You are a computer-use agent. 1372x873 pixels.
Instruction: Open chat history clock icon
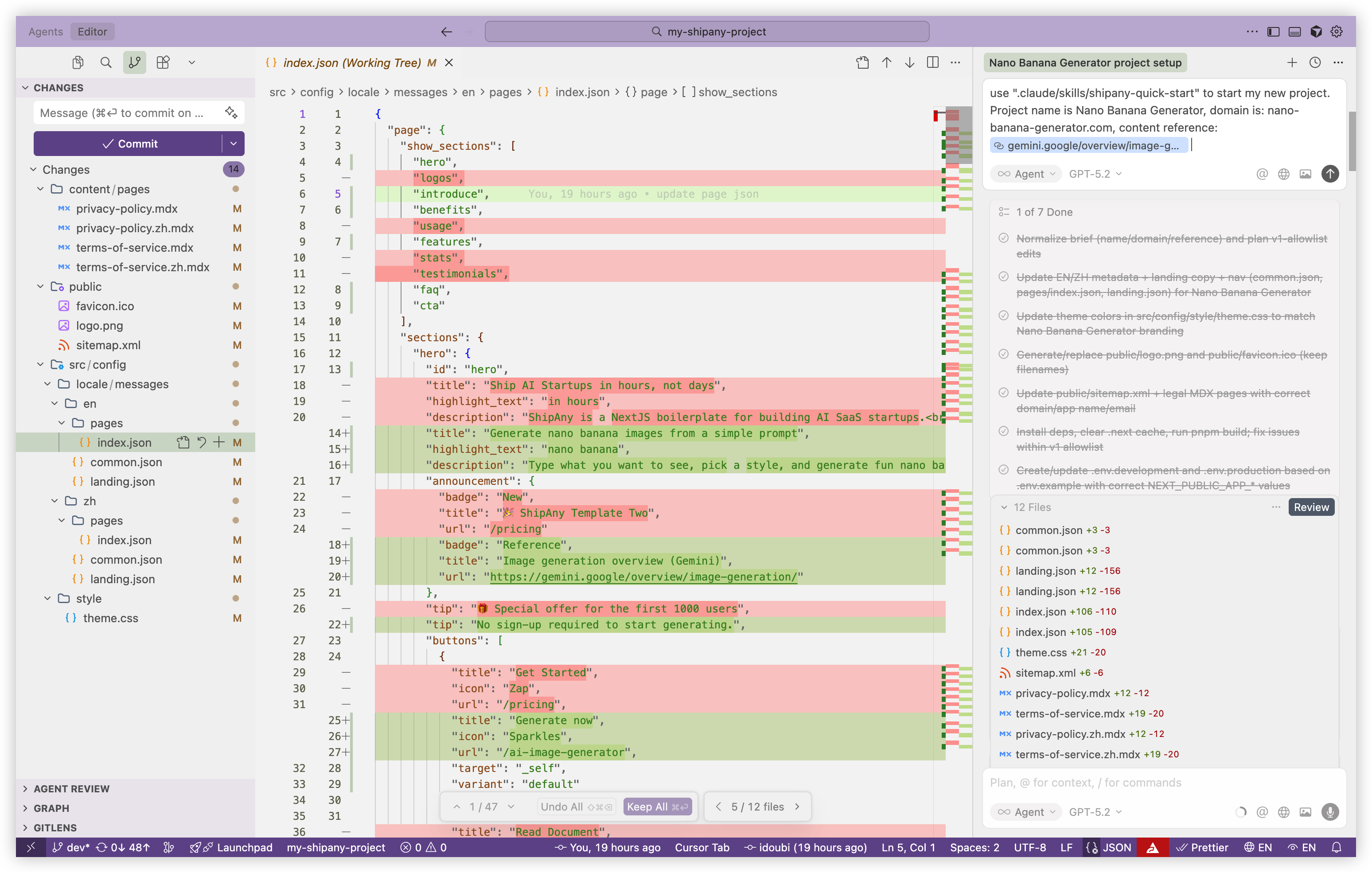click(x=1315, y=62)
